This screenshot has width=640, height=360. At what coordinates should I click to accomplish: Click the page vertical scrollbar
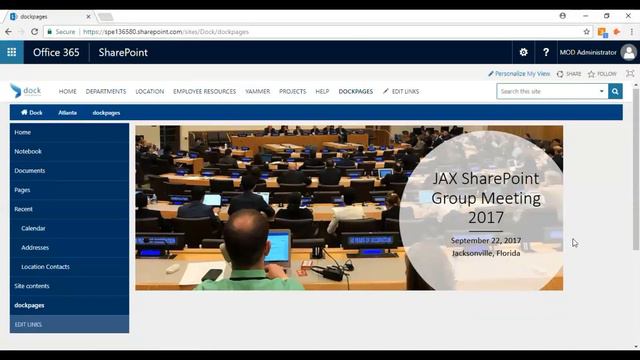636,169
